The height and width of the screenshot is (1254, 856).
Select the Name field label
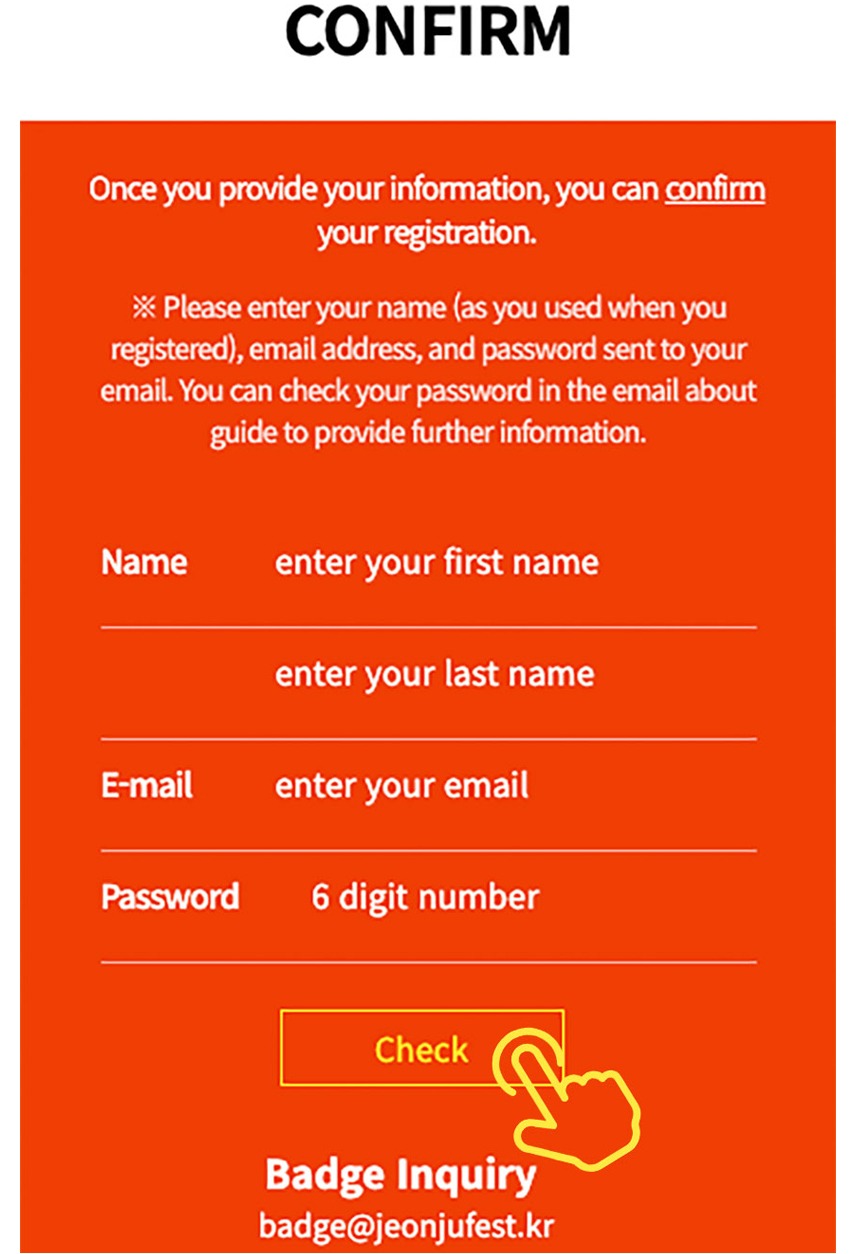pos(144,563)
